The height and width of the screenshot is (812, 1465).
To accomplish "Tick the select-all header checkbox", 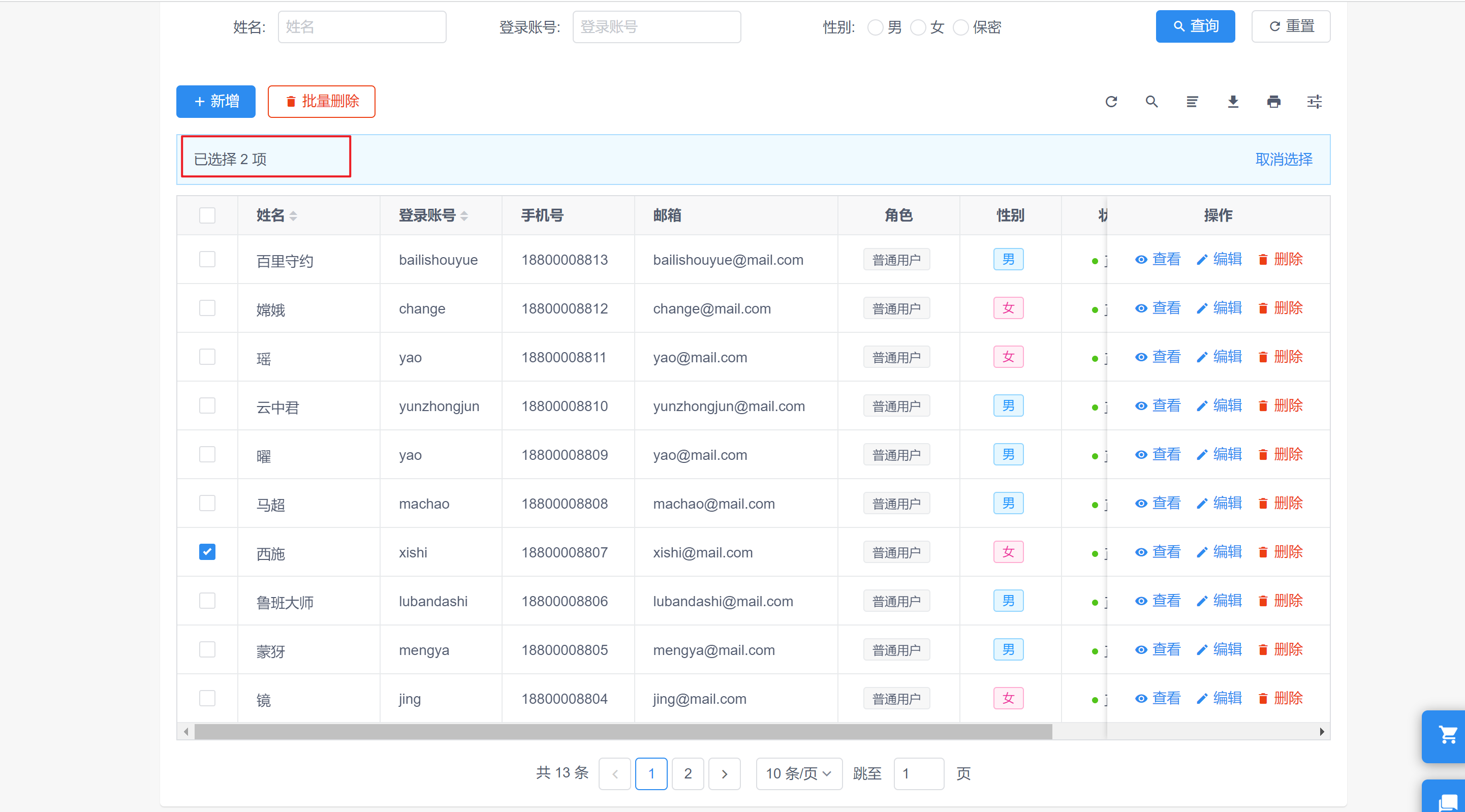I will click(207, 215).
